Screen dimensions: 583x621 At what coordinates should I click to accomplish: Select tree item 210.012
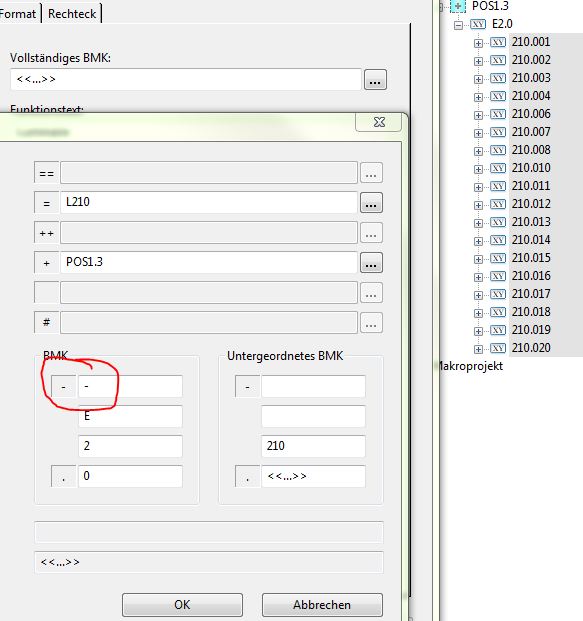[531, 204]
